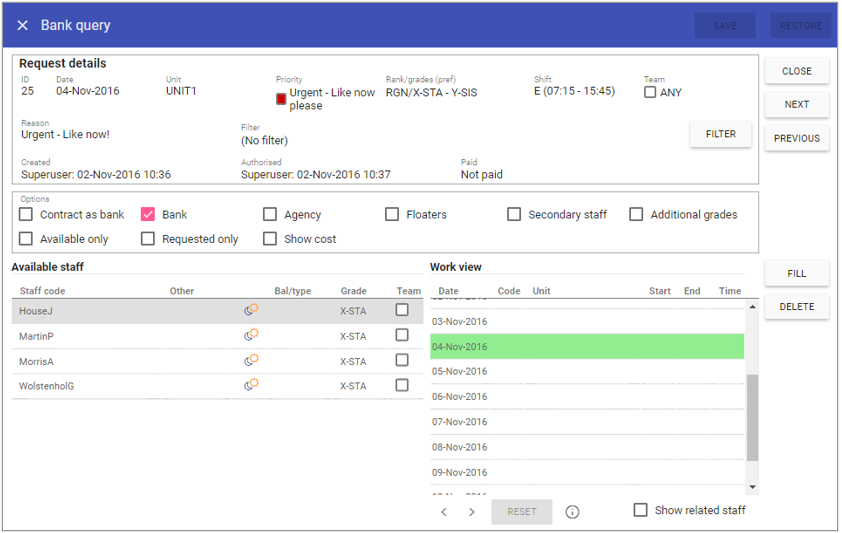Screen dimensions: 842x533
Task: Click the day/night icon in the WolstenholG row
Action: click(x=251, y=385)
